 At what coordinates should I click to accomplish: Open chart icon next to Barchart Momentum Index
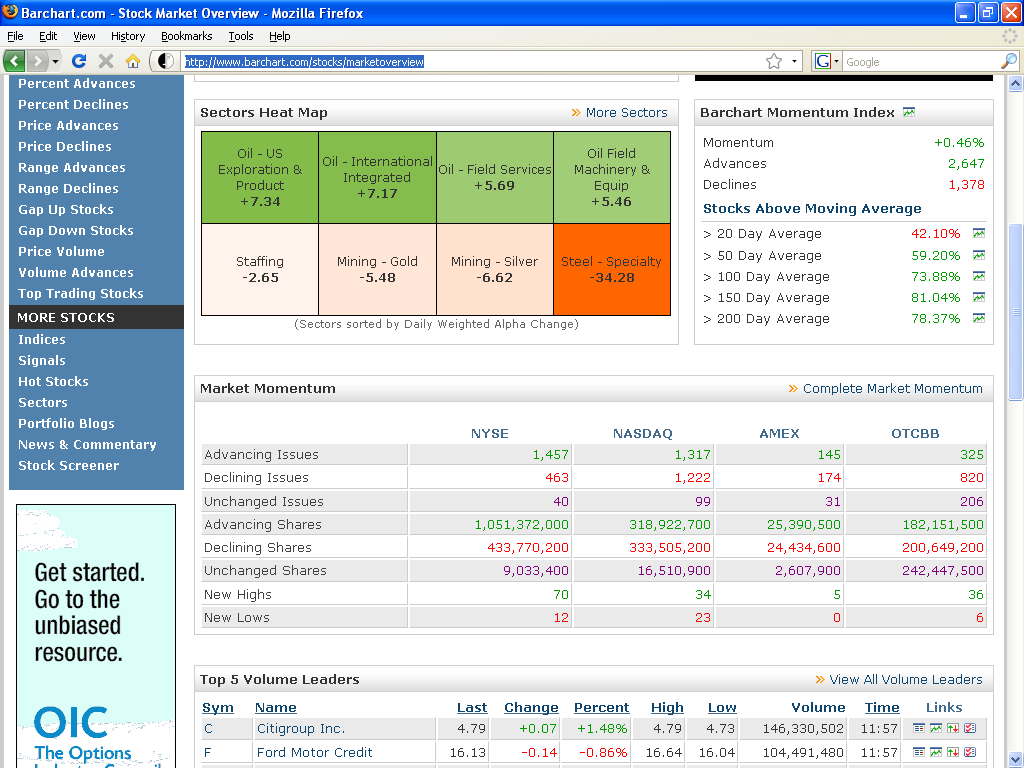point(908,112)
